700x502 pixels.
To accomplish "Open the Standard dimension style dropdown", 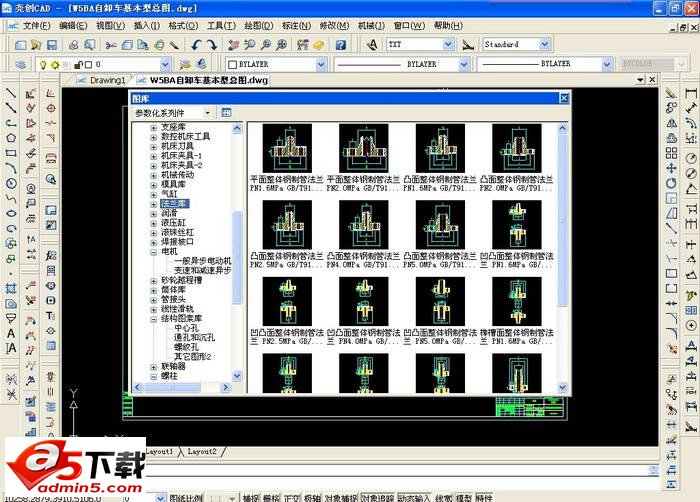I will [x=544, y=45].
